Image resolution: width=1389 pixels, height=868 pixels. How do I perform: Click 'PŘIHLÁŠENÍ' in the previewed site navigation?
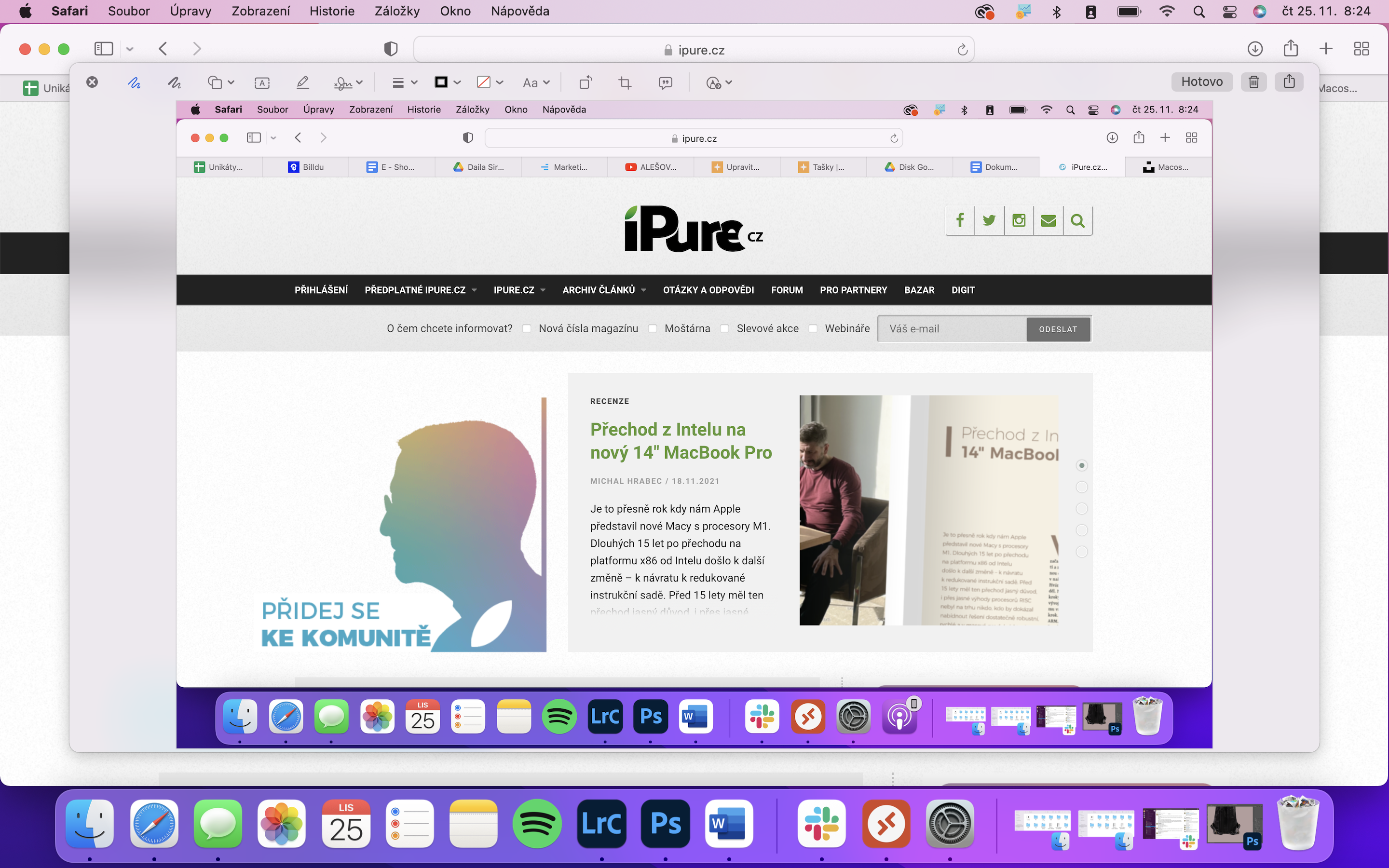(321, 290)
